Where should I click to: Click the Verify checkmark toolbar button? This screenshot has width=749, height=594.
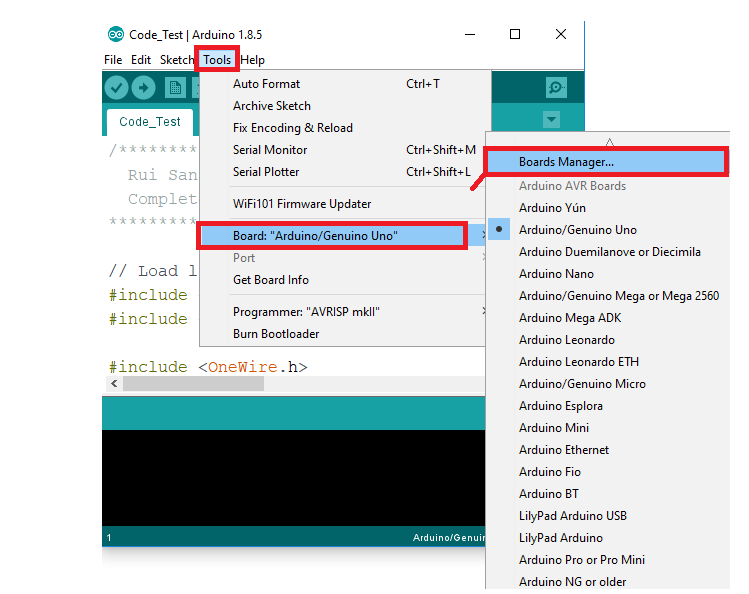tap(116, 88)
